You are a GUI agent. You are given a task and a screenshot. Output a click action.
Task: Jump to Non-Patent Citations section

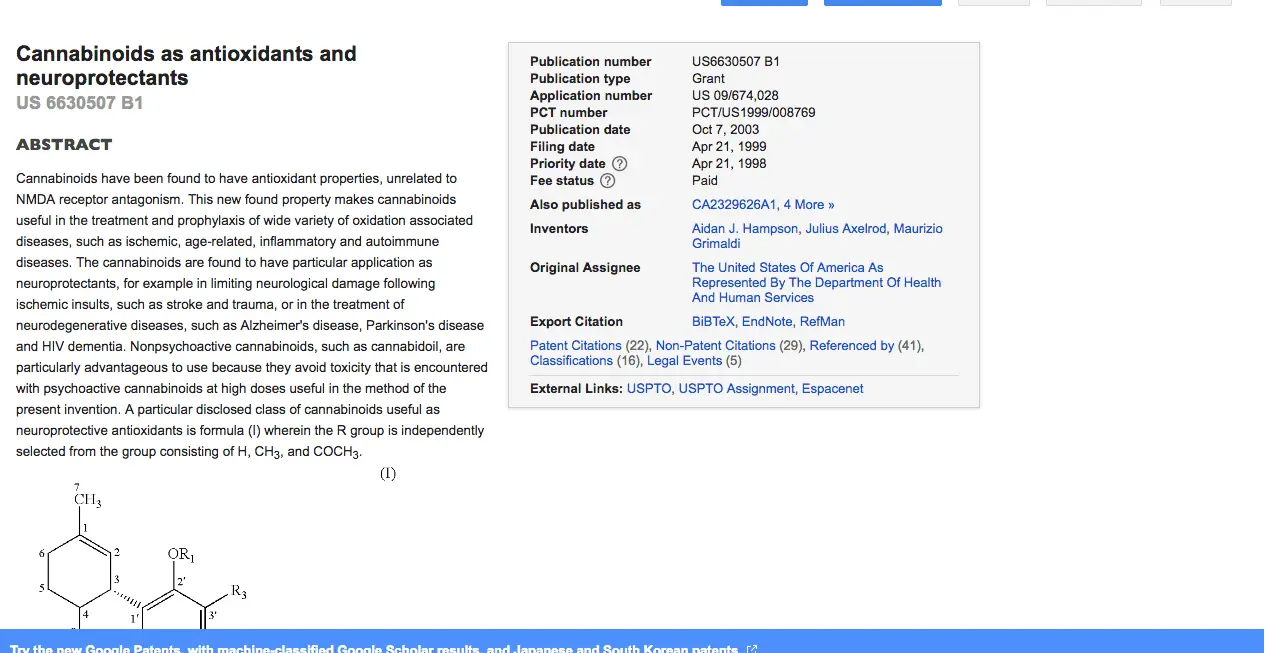[715, 346]
